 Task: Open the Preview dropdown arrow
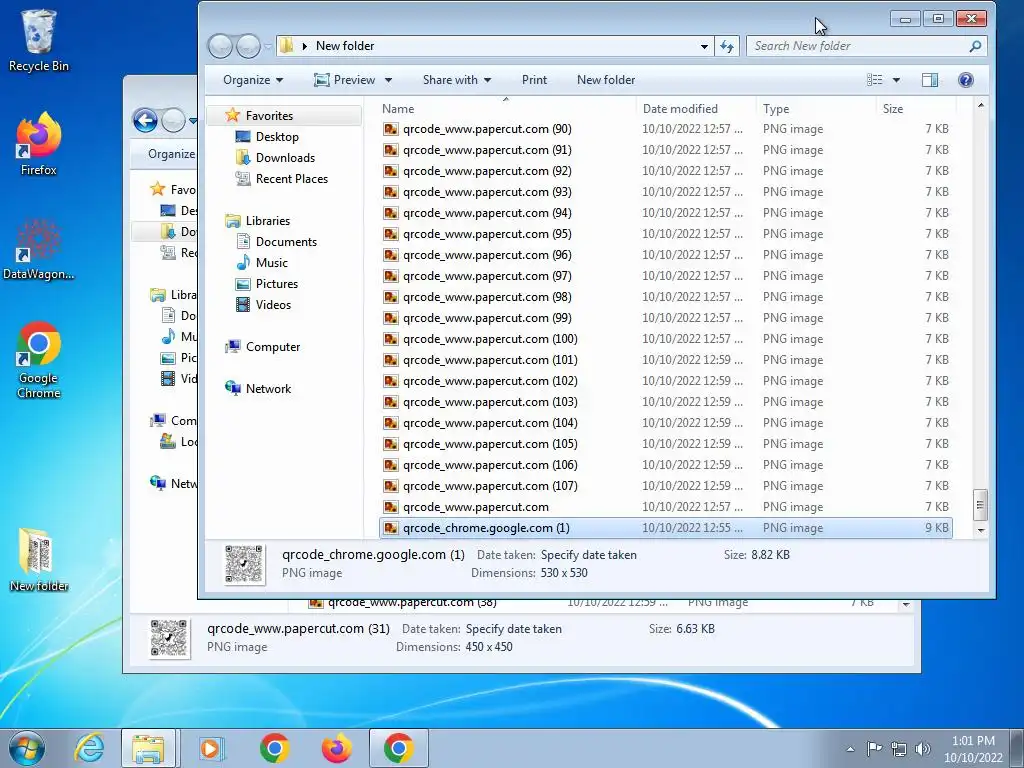click(x=388, y=80)
